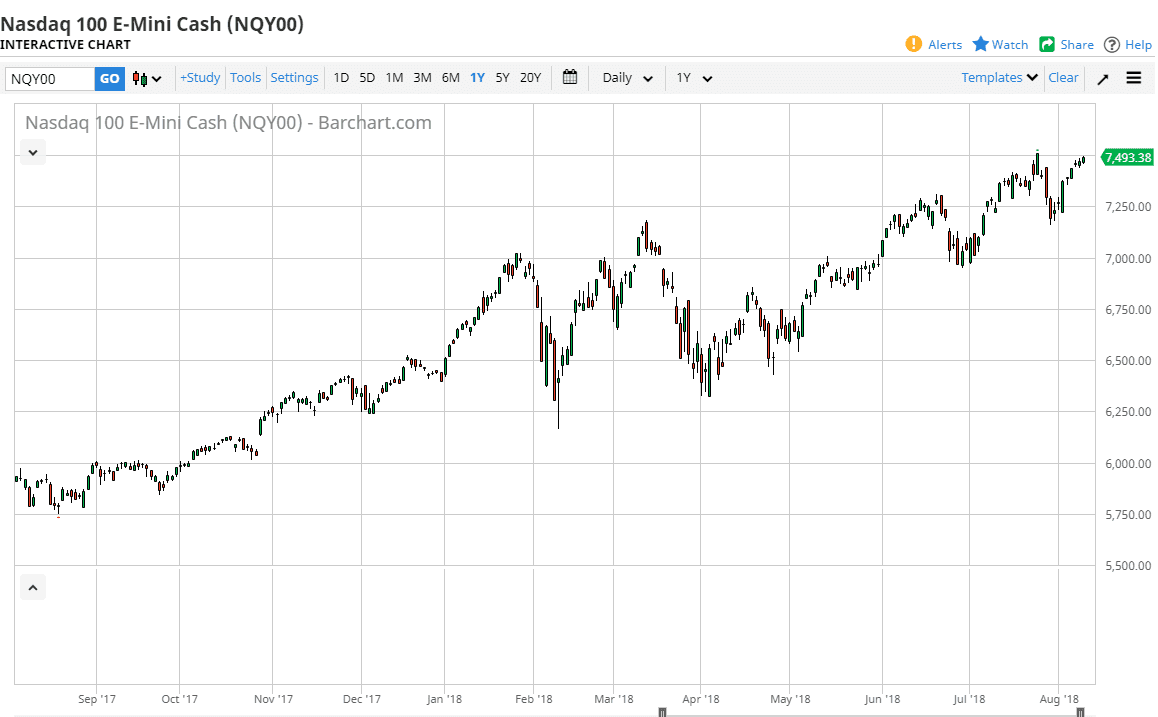Open the Daily frequency dropdown
The image size is (1158, 717).
(x=627, y=78)
